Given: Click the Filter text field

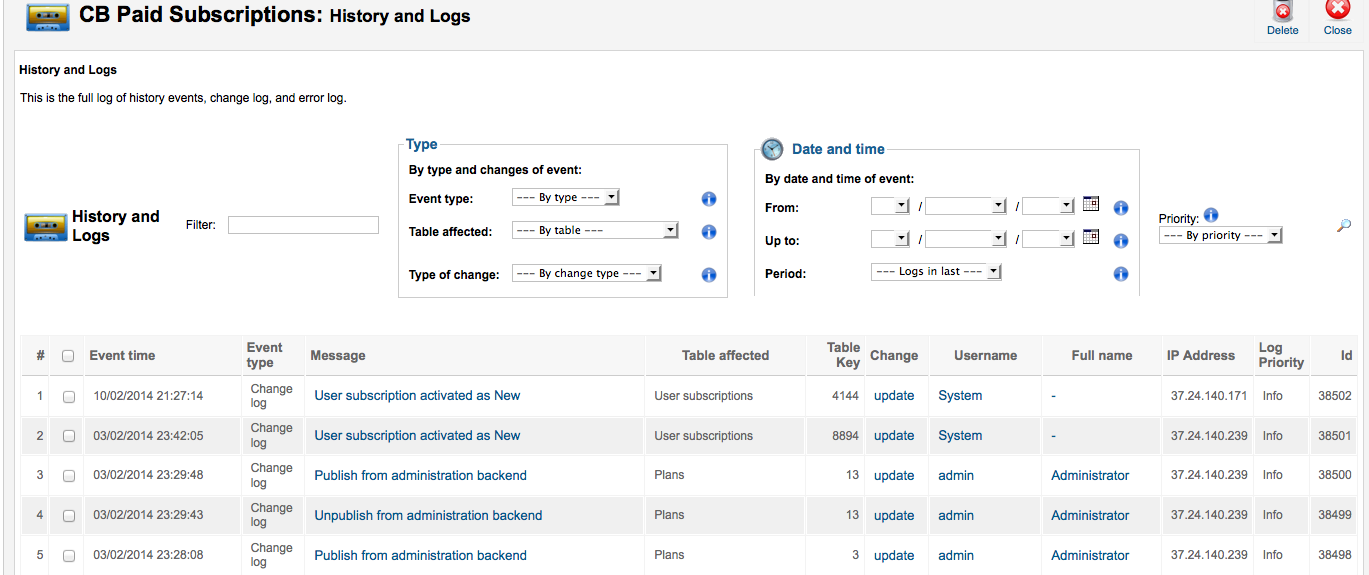Looking at the screenshot, I should (x=303, y=225).
